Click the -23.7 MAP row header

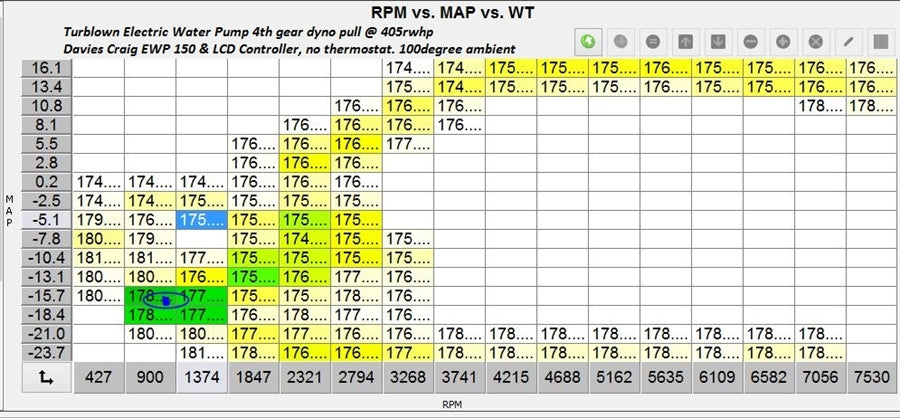click(x=46, y=353)
